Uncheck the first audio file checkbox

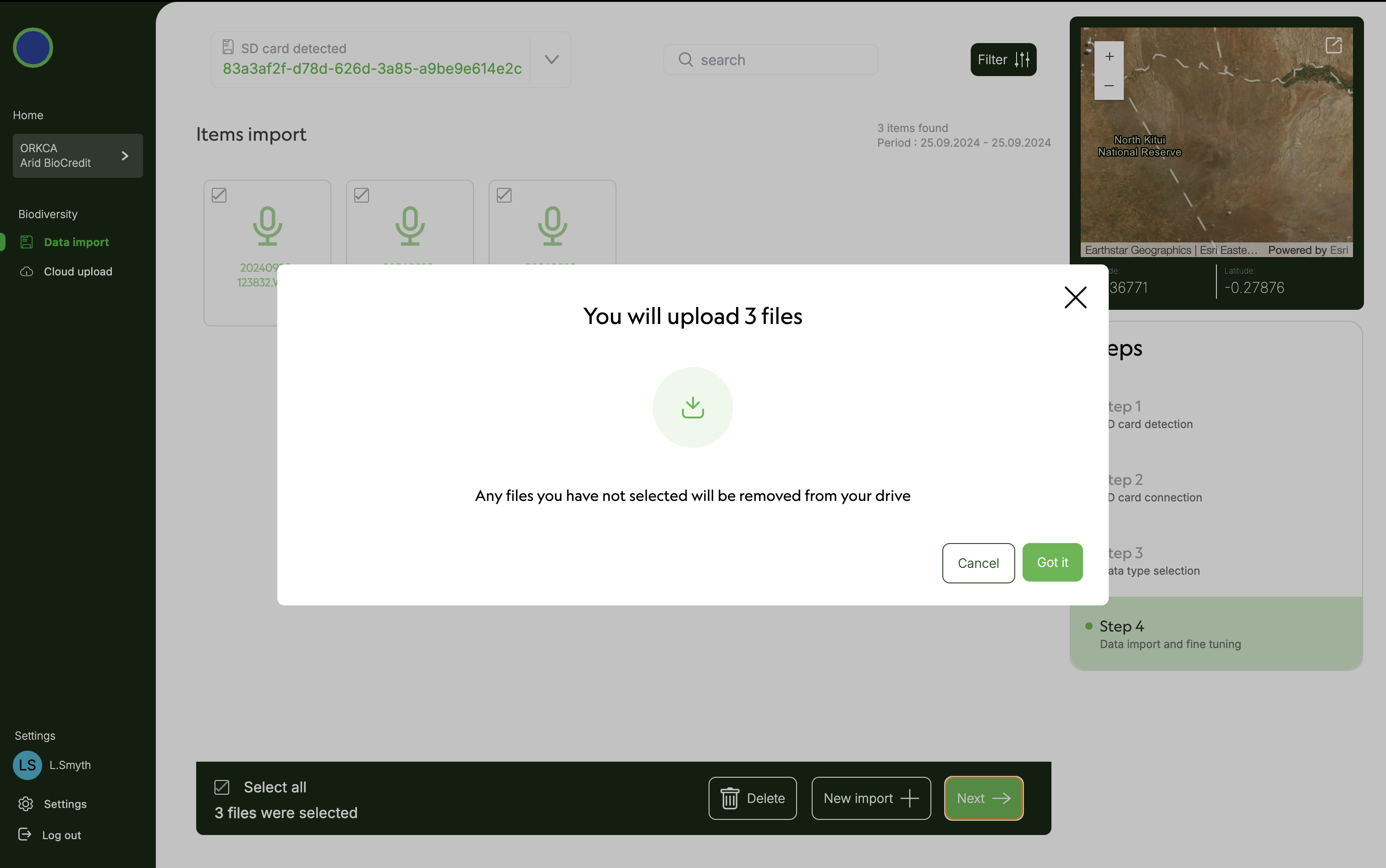(219, 195)
